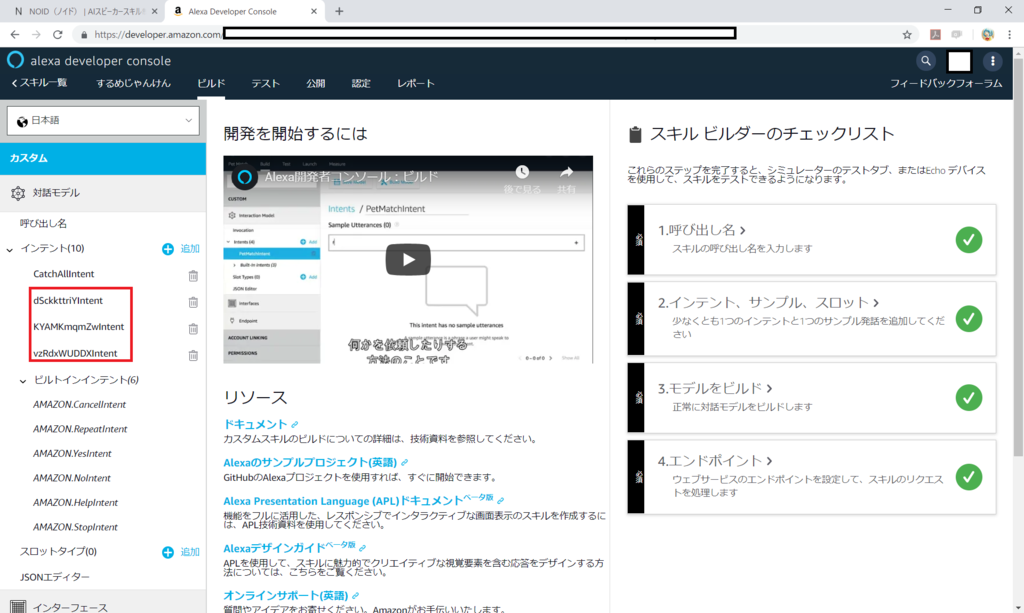Delete KYAMKmqmZwIntent using its trash icon
The width and height of the screenshot is (1024, 613).
coord(193,328)
